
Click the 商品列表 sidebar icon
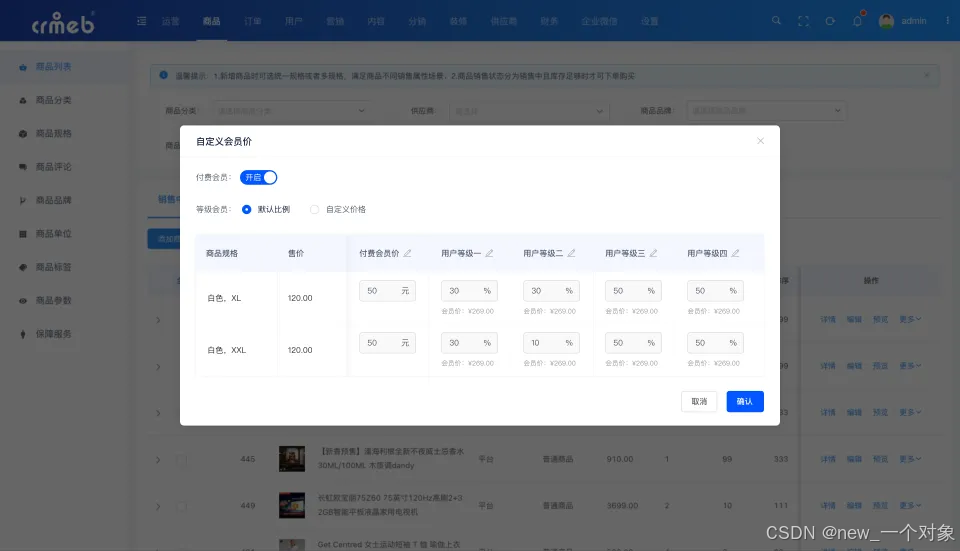coord(23,67)
